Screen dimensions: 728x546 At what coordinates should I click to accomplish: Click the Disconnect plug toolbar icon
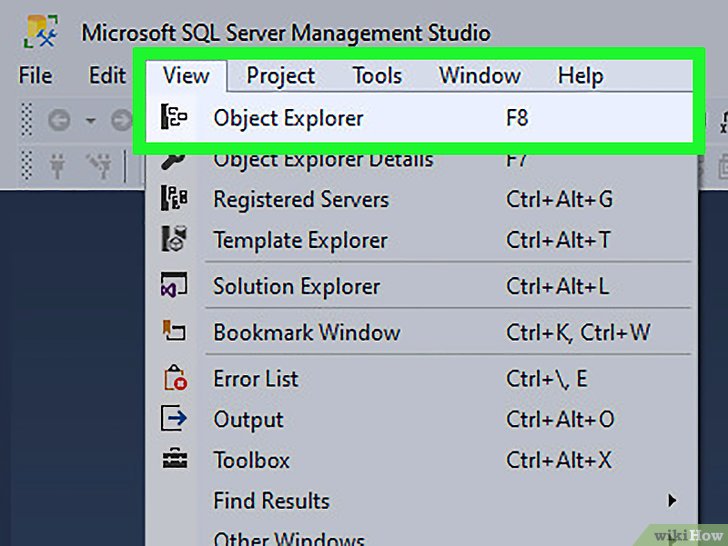click(99, 166)
